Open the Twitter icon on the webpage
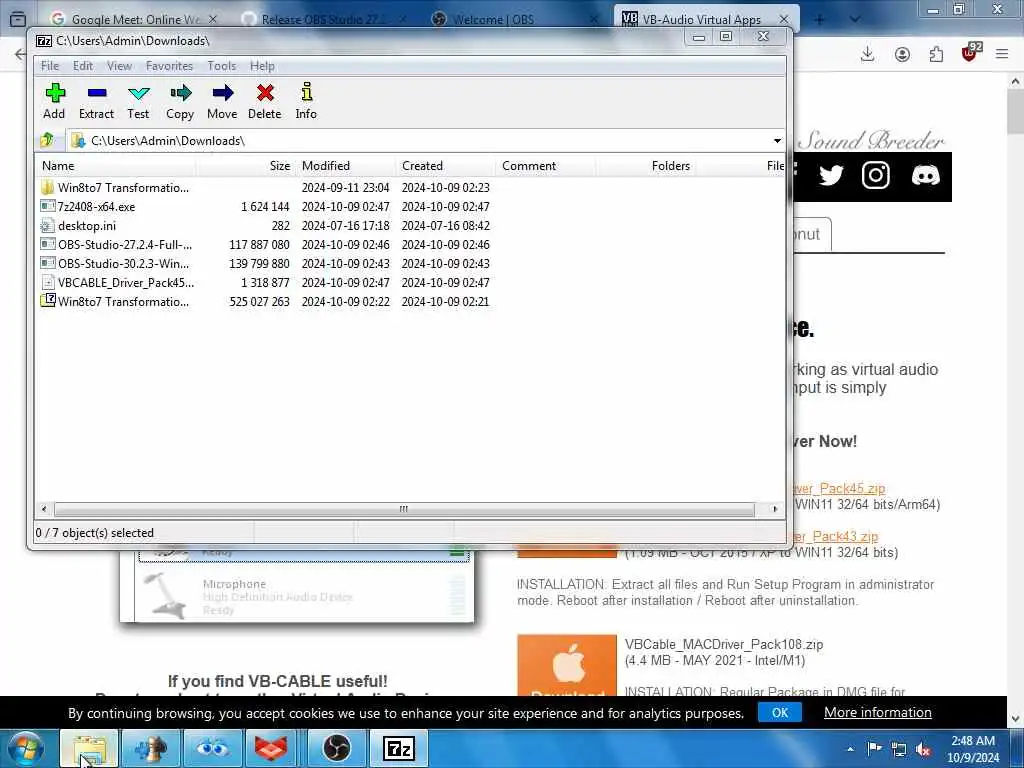Image resolution: width=1024 pixels, height=768 pixels. [831, 176]
